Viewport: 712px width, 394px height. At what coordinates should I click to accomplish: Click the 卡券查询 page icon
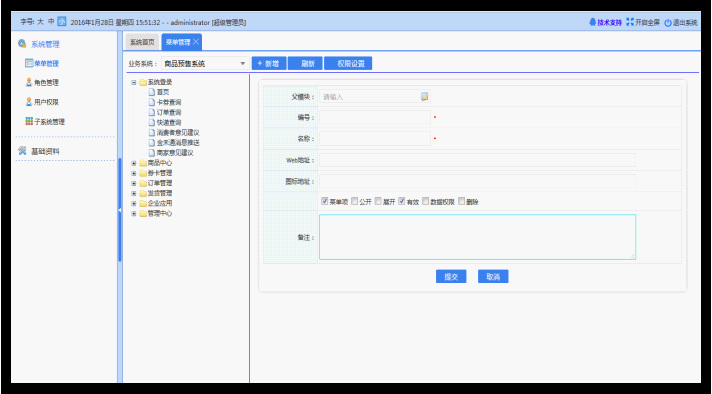[152, 102]
